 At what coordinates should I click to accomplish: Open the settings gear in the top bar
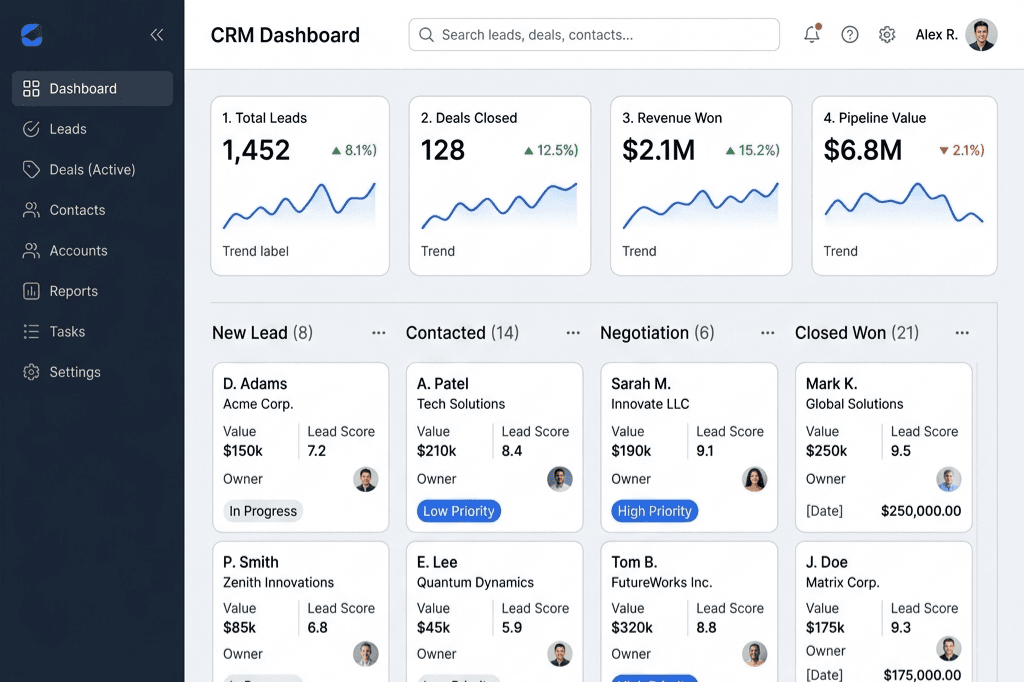[886, 34]
